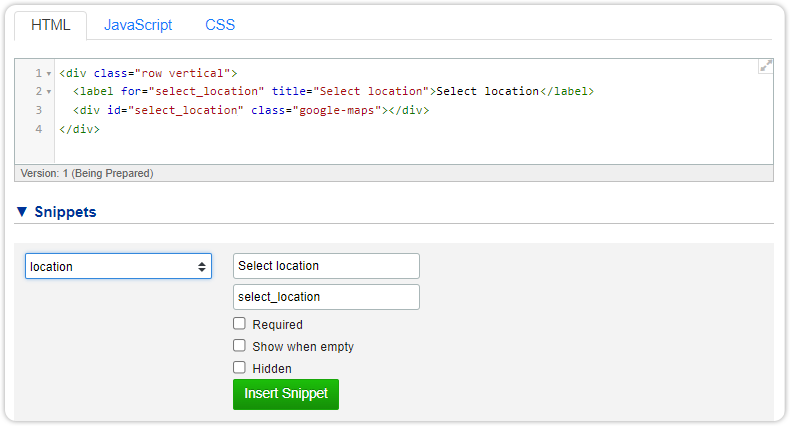Click line number 4 in the gutter
The width and height of the screenshot is (790, 426).
[39, 129]
